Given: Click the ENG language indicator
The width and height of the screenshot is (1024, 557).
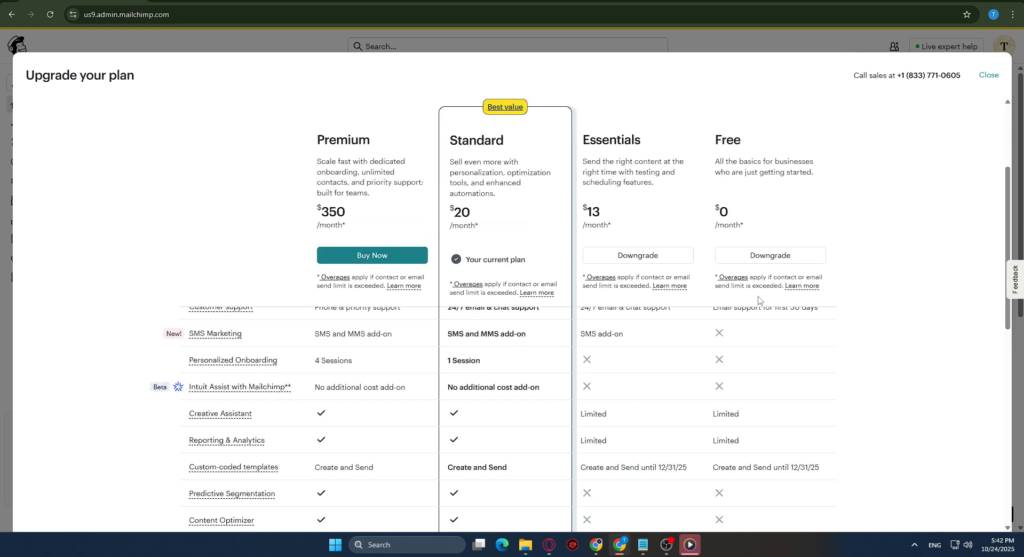Looking at the screenshot, I should point(935,545).
